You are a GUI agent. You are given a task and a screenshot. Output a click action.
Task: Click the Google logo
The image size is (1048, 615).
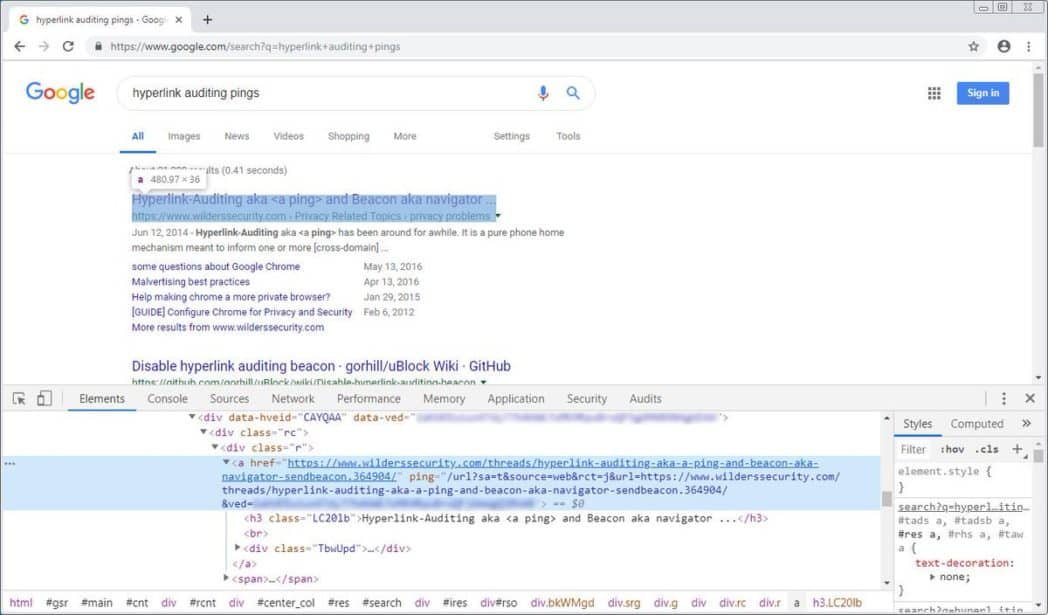click(60, 93)
